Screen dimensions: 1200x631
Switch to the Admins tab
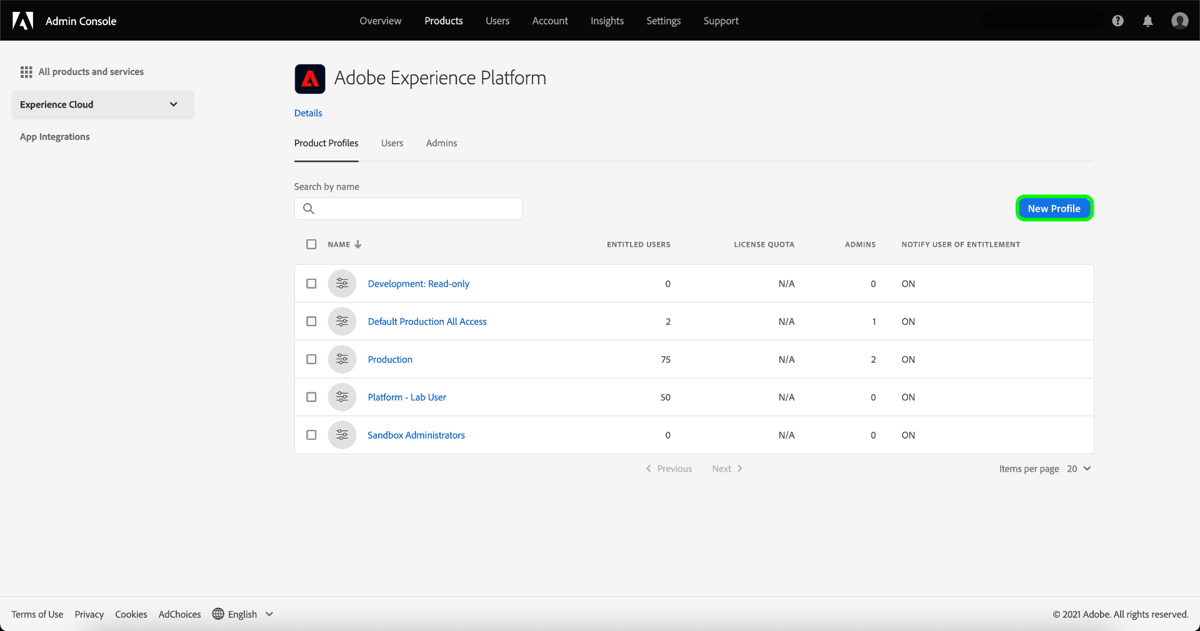pos(441,143)
